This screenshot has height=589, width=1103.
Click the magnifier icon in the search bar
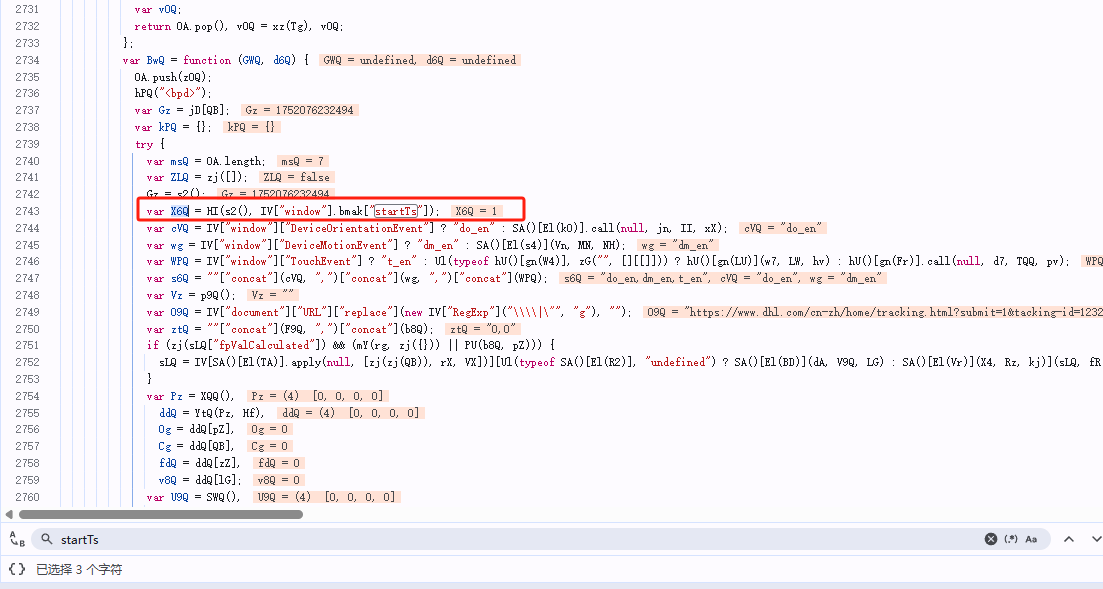[46, 539]
